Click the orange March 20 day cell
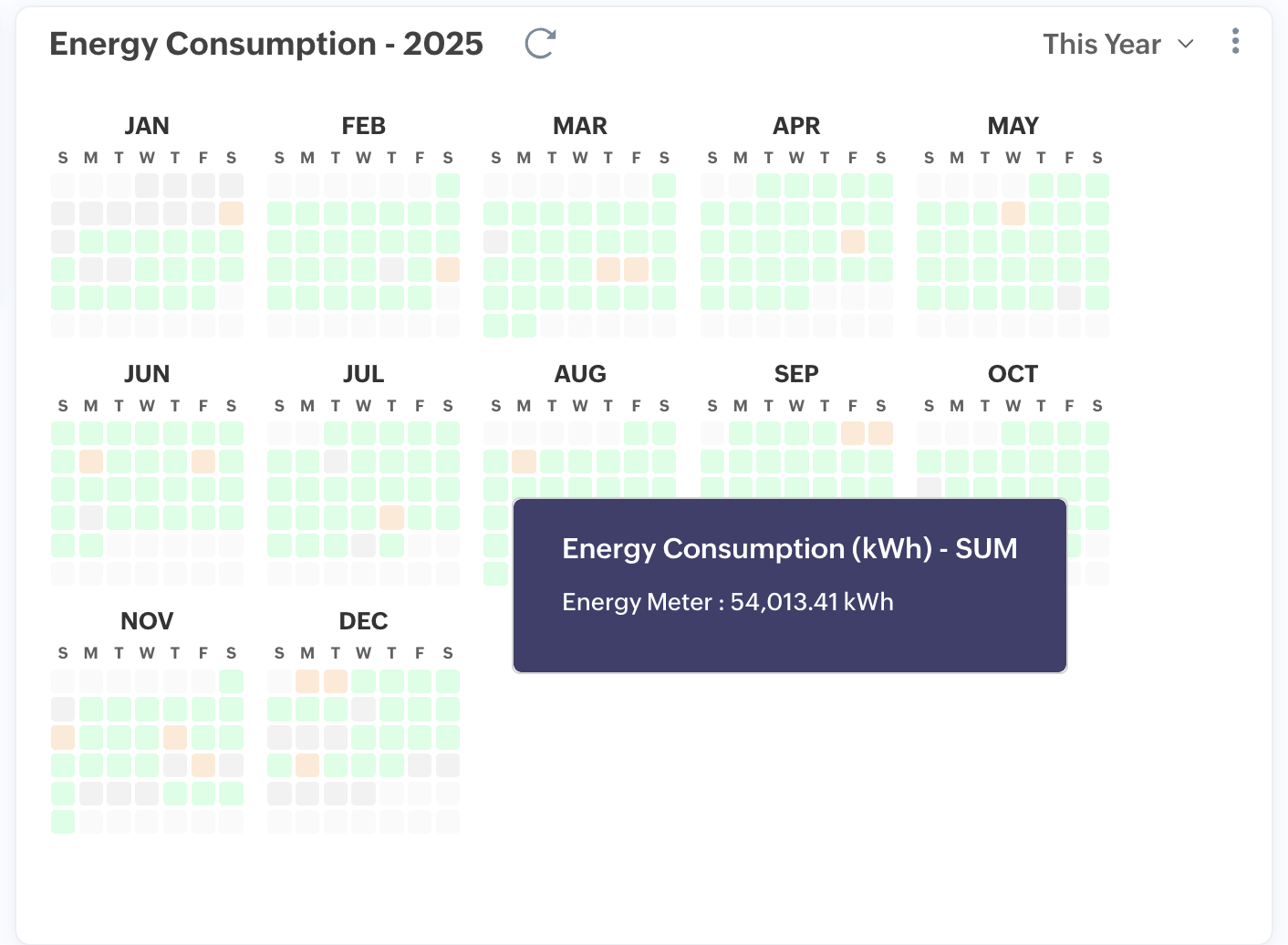Viewport: 1288px width, 945px height. (608, 269)
